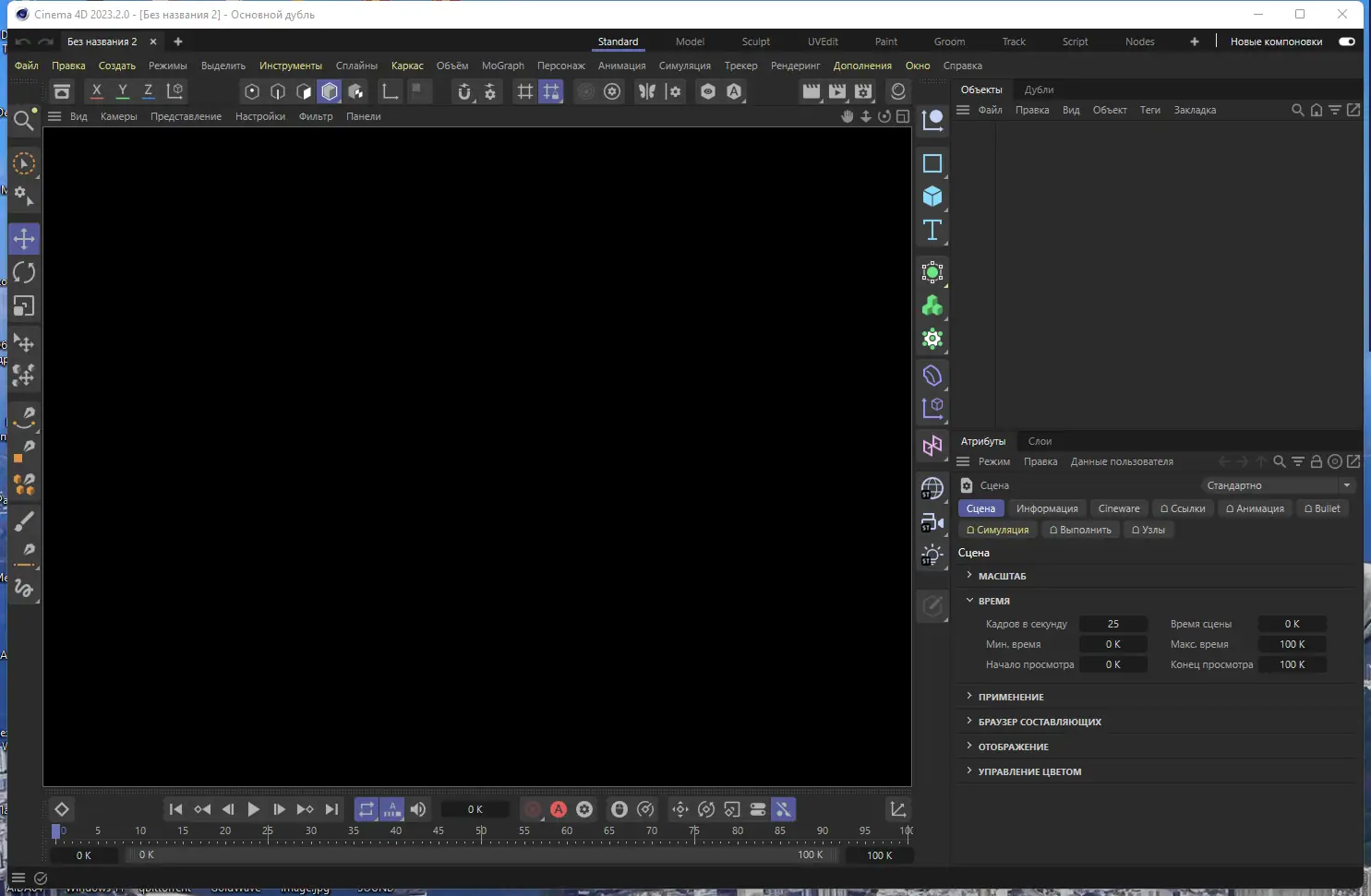This screenshot has width=1371, height=896.
Task: Toggle loop playback mode in timeline
Action: (x=367, y=809)
